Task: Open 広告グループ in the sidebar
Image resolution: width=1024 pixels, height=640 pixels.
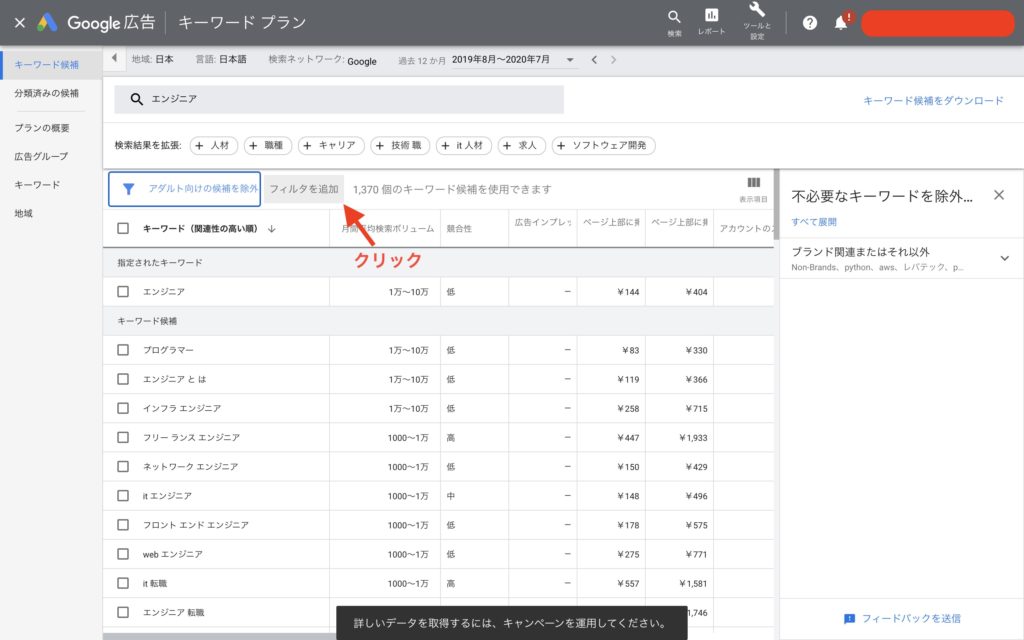Action: (41, 157)
